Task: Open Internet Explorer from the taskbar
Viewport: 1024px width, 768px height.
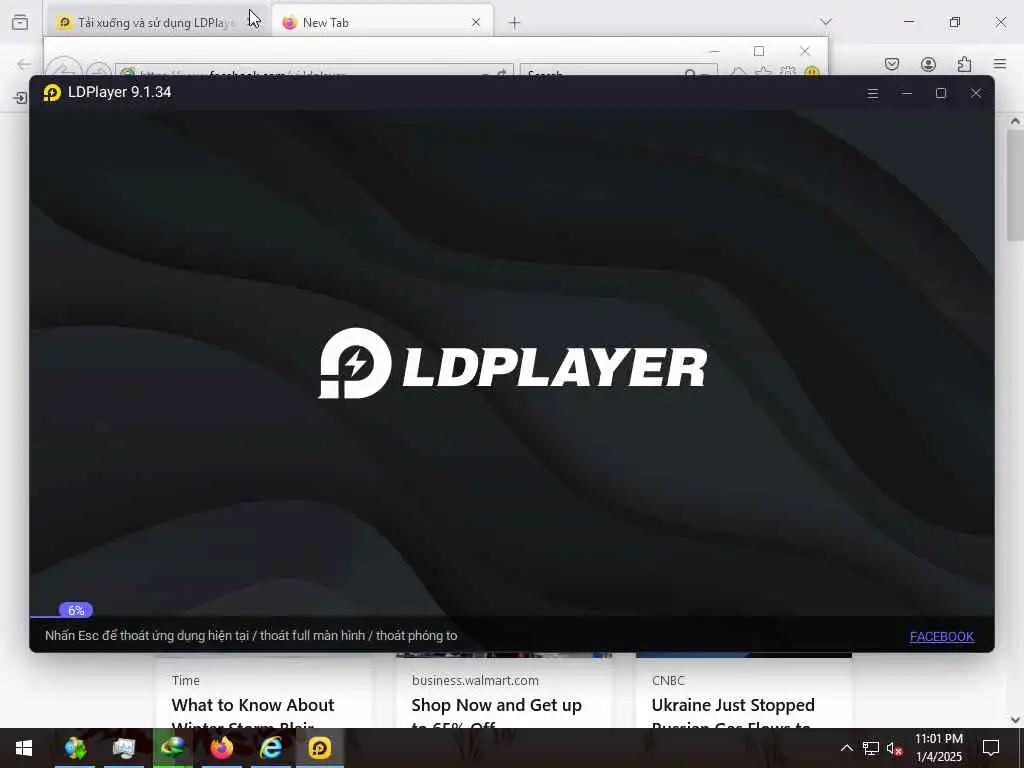Action: 271,748
